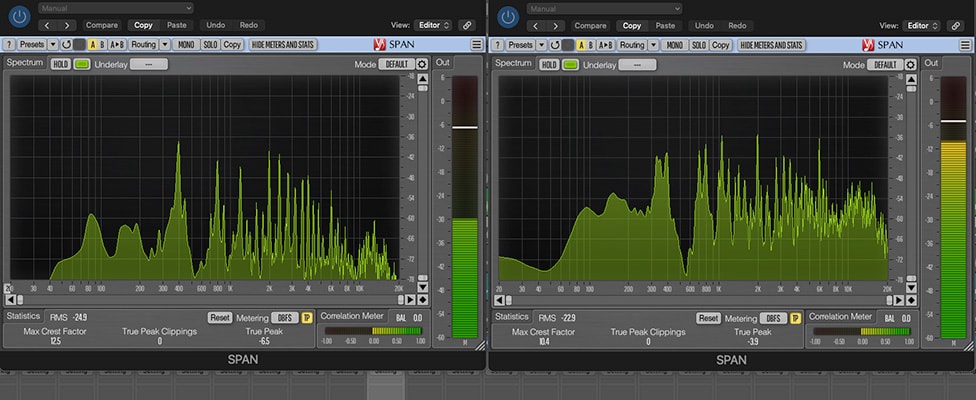Toggle the TP true peak button in right SPAN
Viewport: 976px width, 400px height.
(x=795, y=318)
